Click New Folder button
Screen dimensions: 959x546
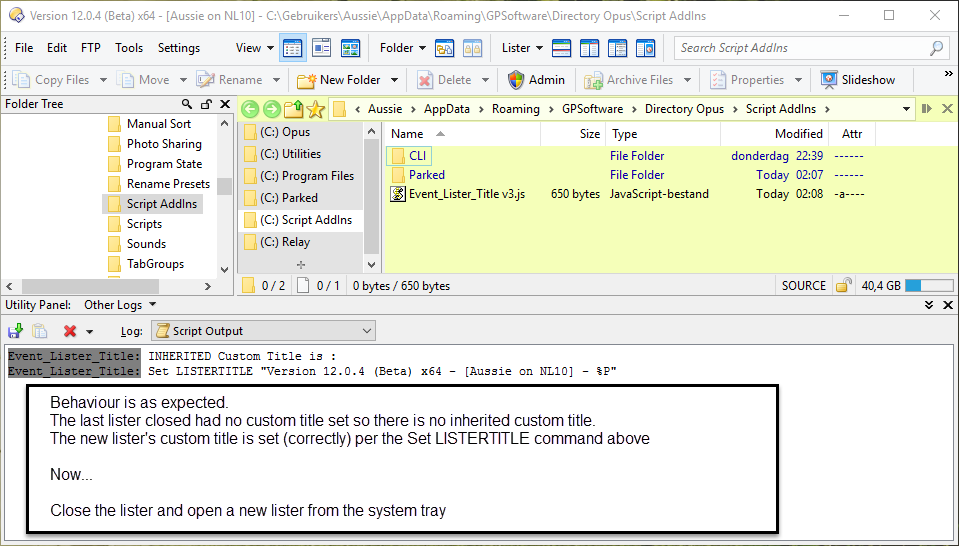[339, 80]
